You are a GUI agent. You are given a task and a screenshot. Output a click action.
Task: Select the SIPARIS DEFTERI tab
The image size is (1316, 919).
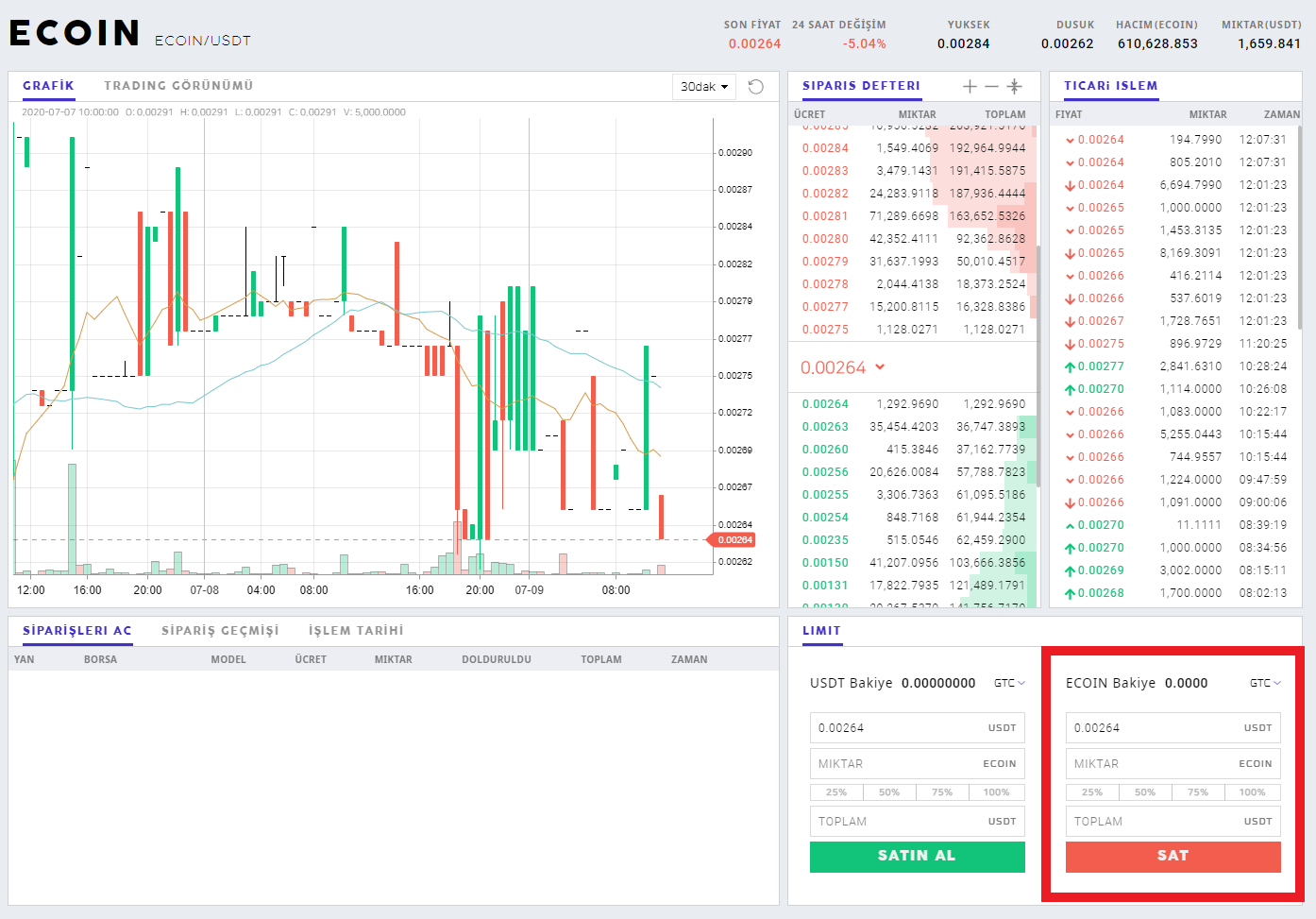tap(861, 86)
